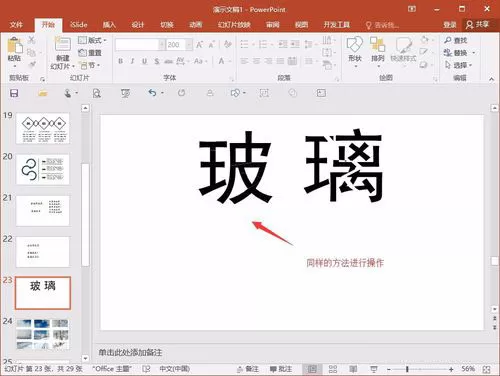
Task: Click the zoom slider handle
Action: coord(407,369)
